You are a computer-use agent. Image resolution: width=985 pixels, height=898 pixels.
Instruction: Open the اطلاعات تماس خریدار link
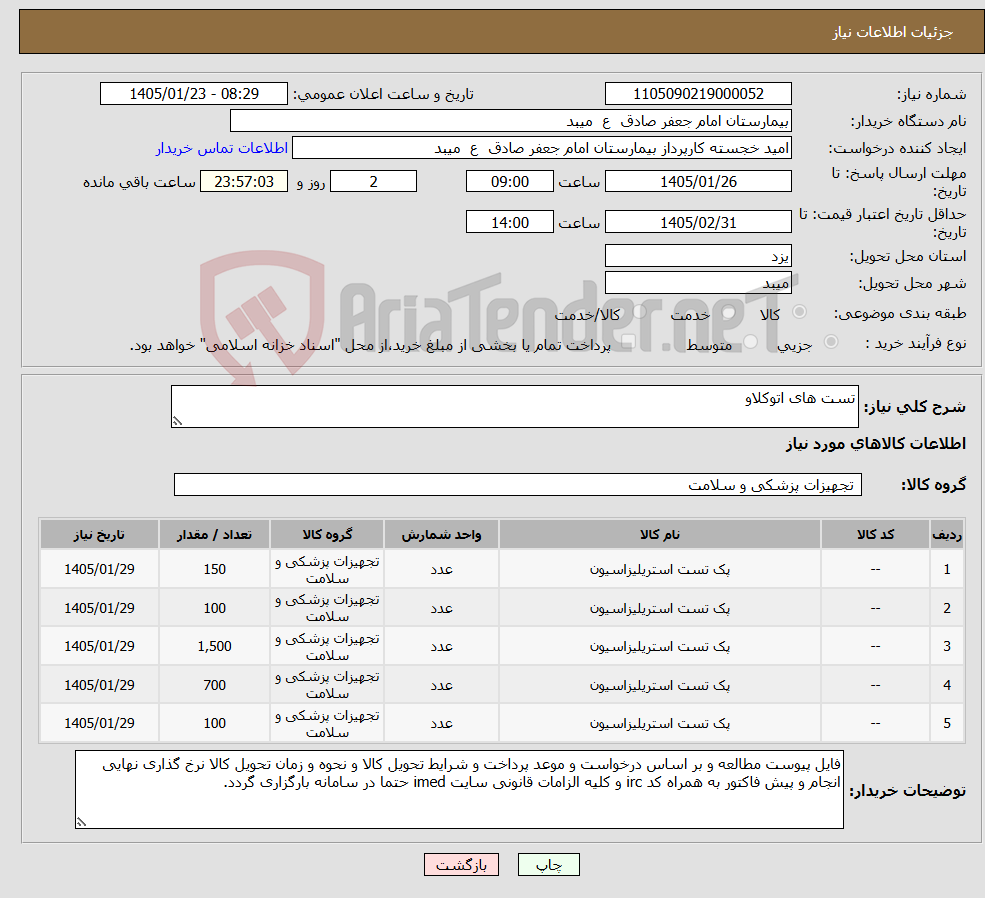(222, 148)
